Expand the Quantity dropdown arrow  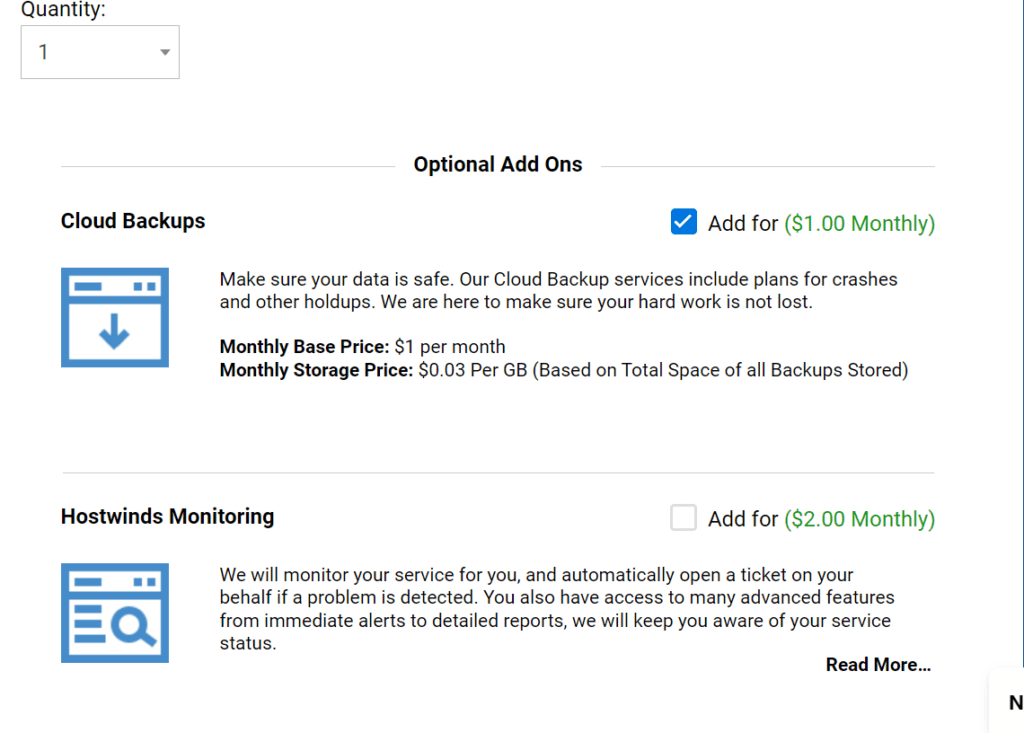point(165,52)
